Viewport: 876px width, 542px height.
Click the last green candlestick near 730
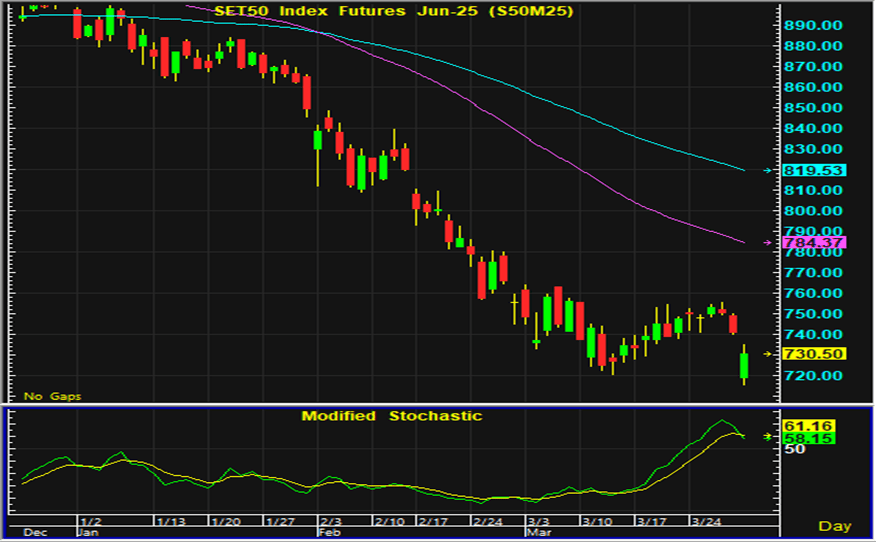coord(744,366)
